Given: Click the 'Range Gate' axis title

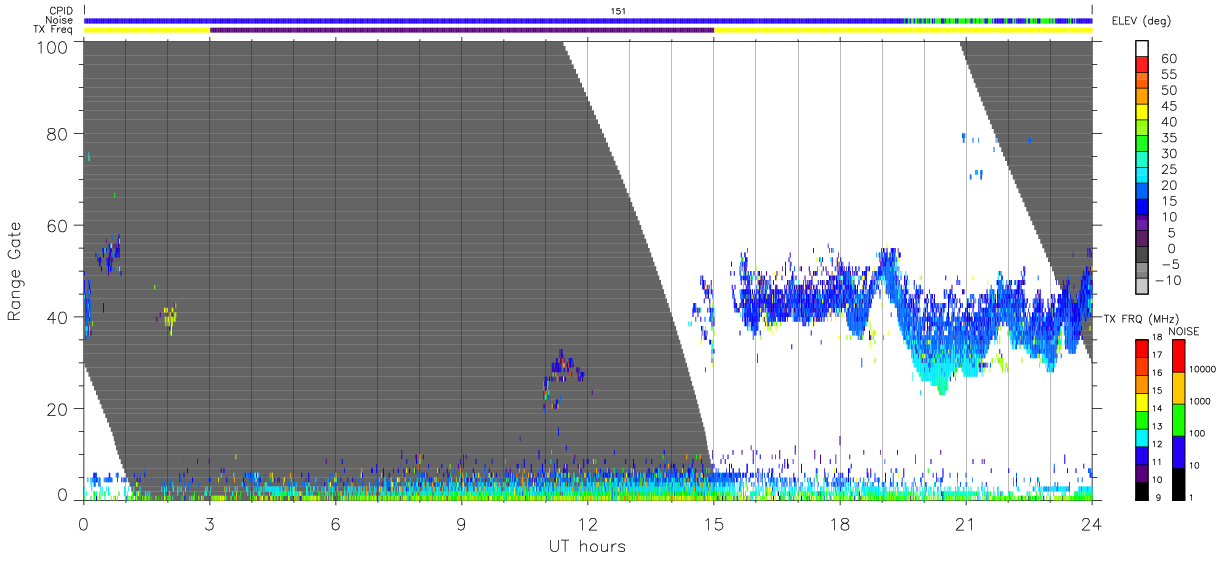Looking at the screenshot, I should (x=14, y=271).
